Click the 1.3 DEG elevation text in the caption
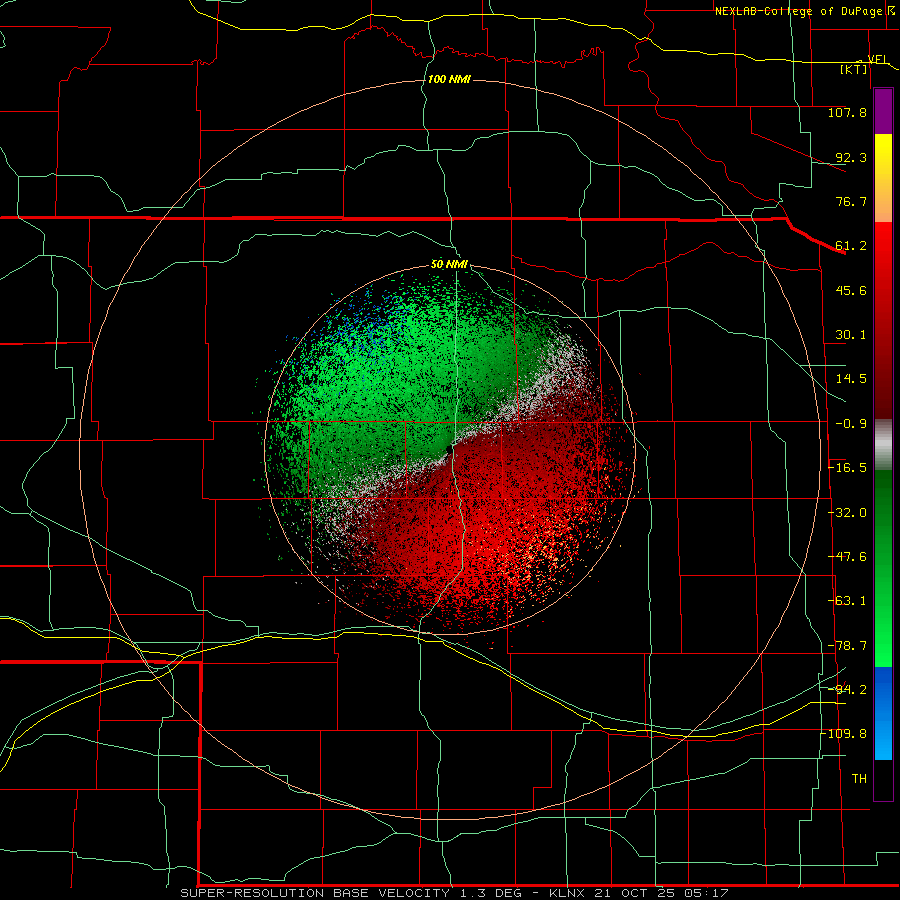 (491, 893)
